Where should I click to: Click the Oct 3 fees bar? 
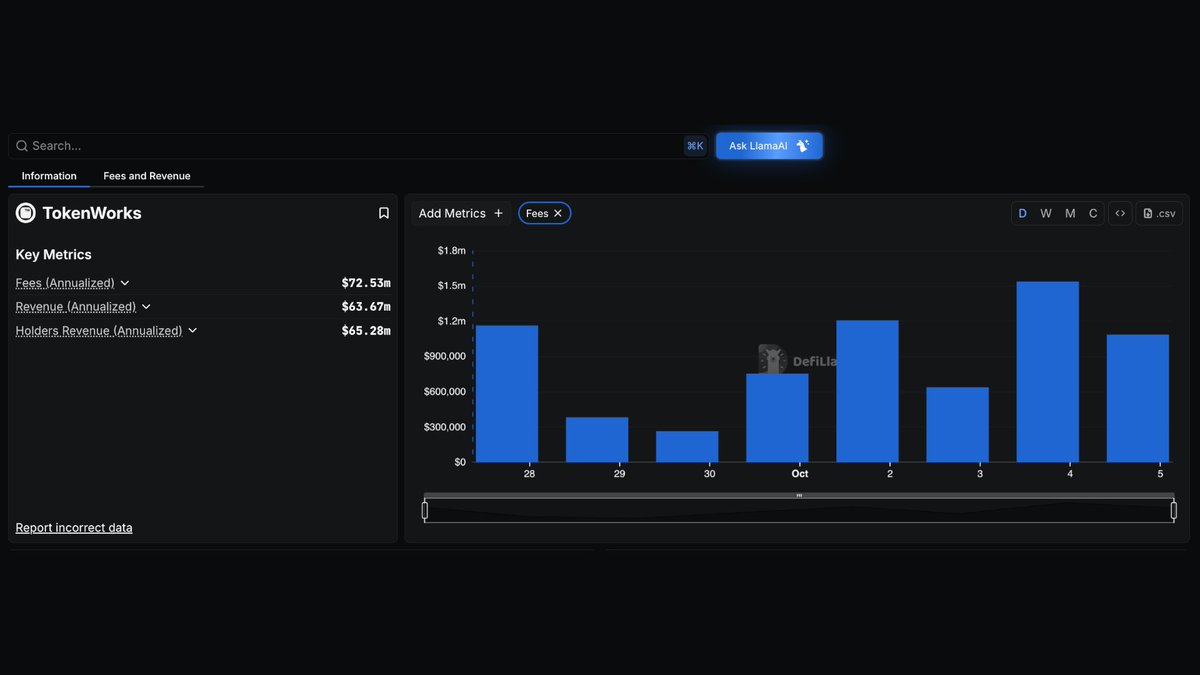point(957,425)
